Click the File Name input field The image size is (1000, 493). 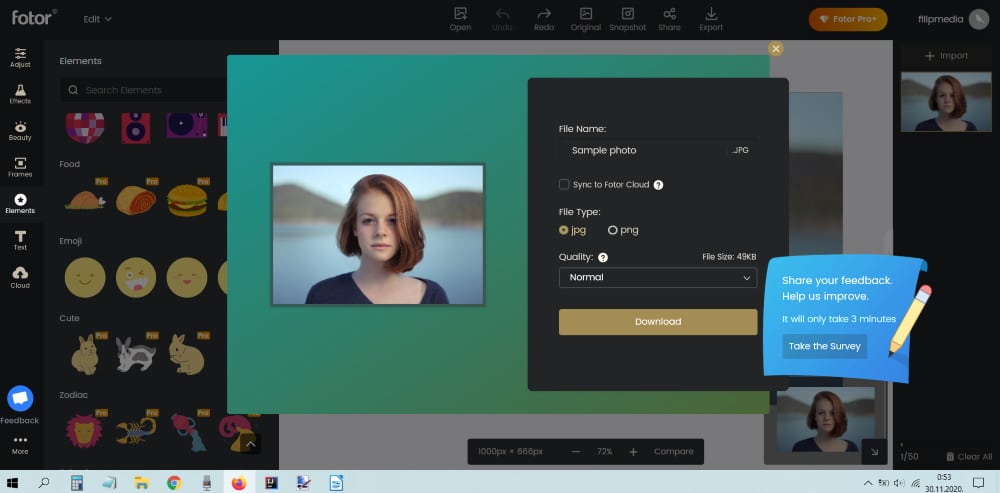click(642, 150)
